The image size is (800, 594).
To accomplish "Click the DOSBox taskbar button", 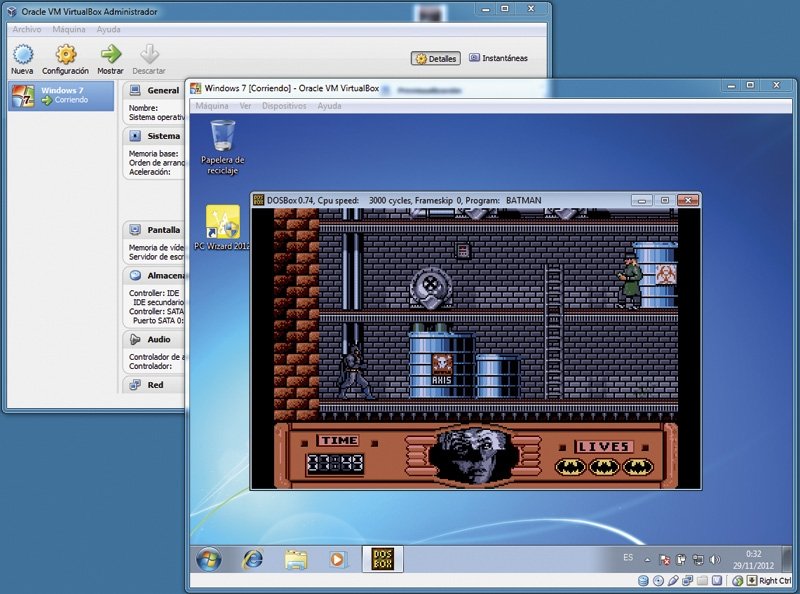I will point(382,559).
